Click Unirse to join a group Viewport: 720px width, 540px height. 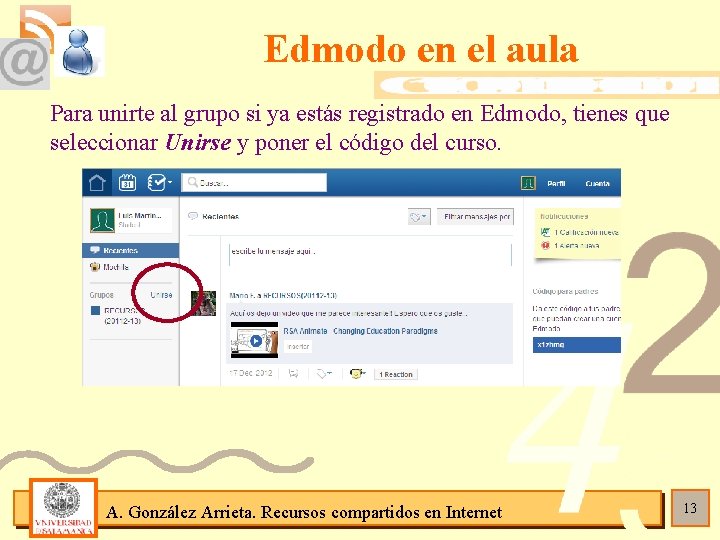161,295
